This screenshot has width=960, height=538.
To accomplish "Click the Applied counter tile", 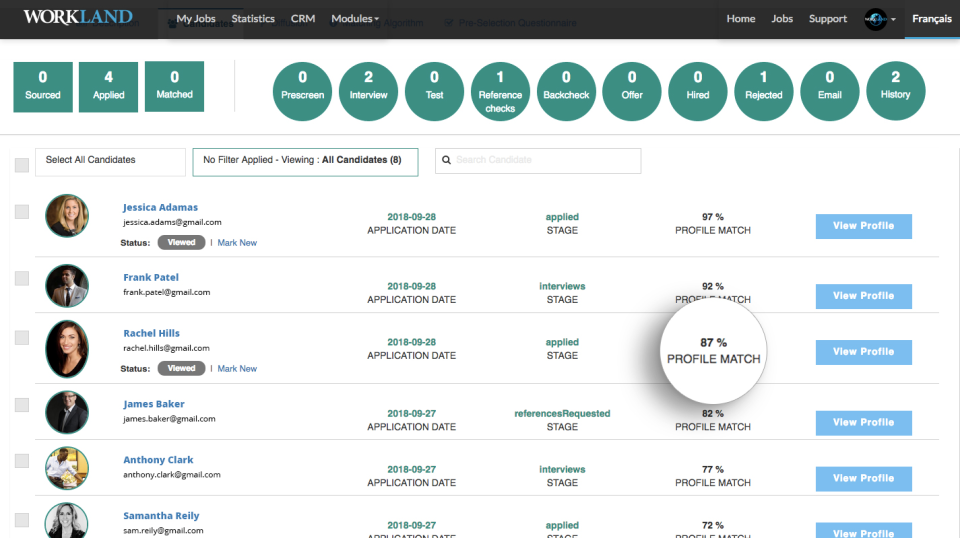I will [x=108, y=87].
